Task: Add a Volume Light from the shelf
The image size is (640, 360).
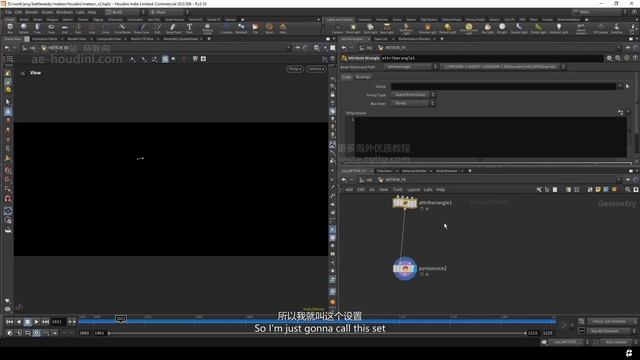Action: [x=427, y=28]
